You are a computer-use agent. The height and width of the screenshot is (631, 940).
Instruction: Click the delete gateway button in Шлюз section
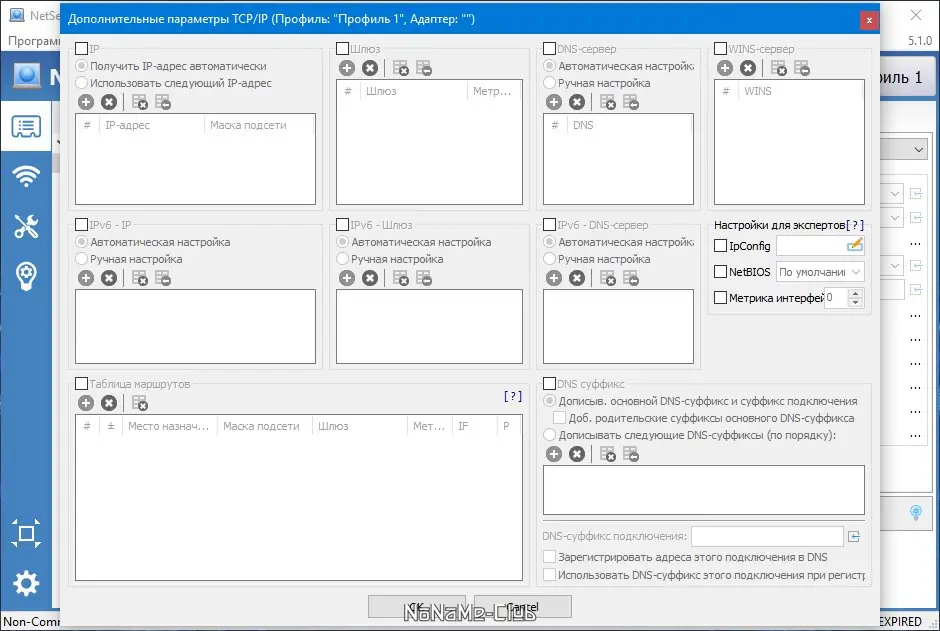[370, 68]
